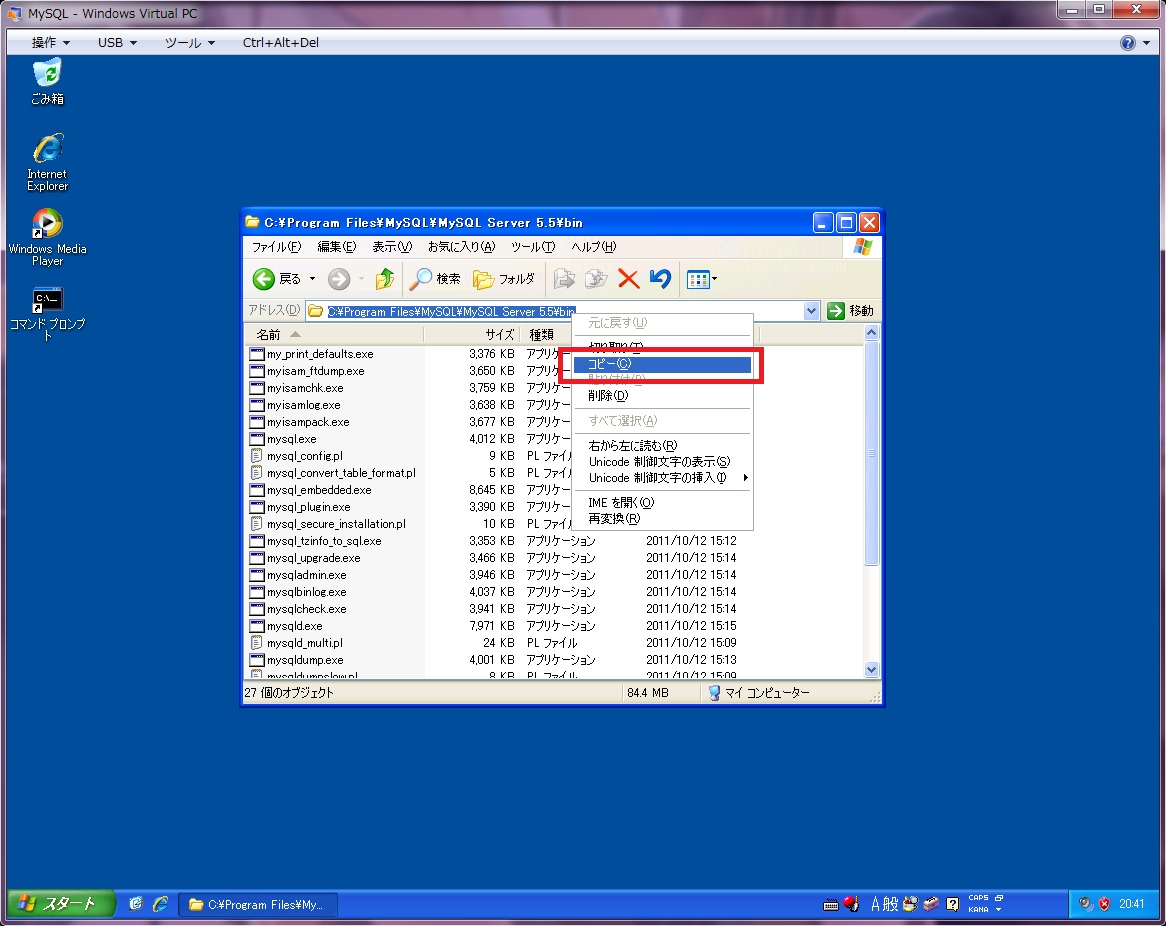The width and height of the screenshot is (1166, 926).
Task: Sort files by 名前 column header
Action: pyautogui.click(x=334, y=335)
